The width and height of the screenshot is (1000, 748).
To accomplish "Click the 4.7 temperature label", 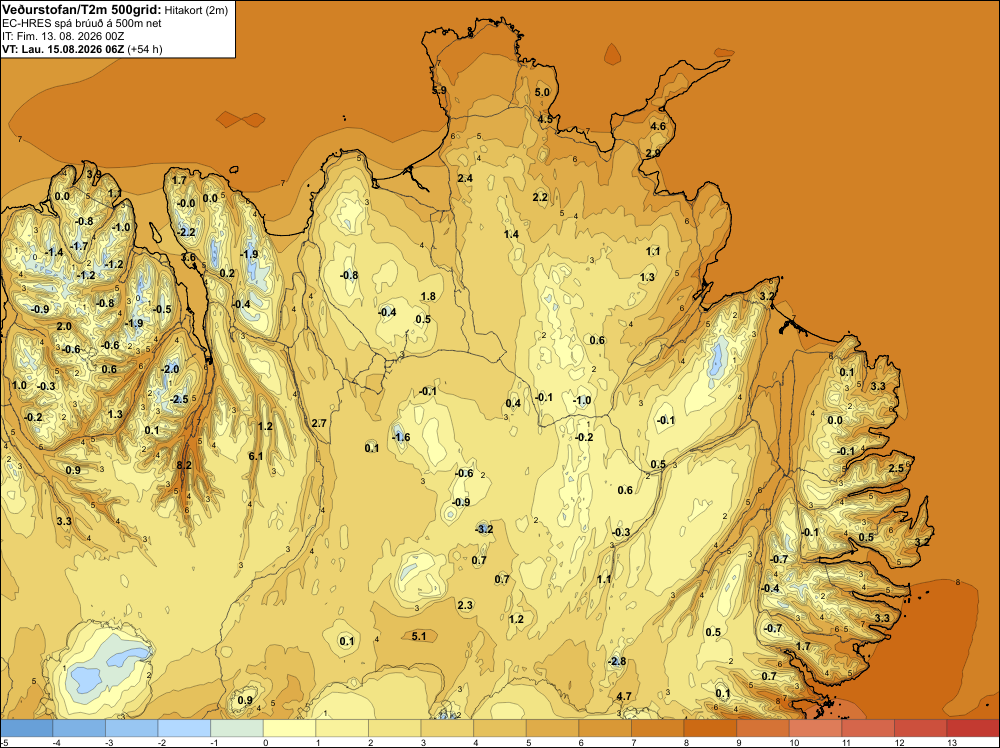I will click(x=624, y=696).
